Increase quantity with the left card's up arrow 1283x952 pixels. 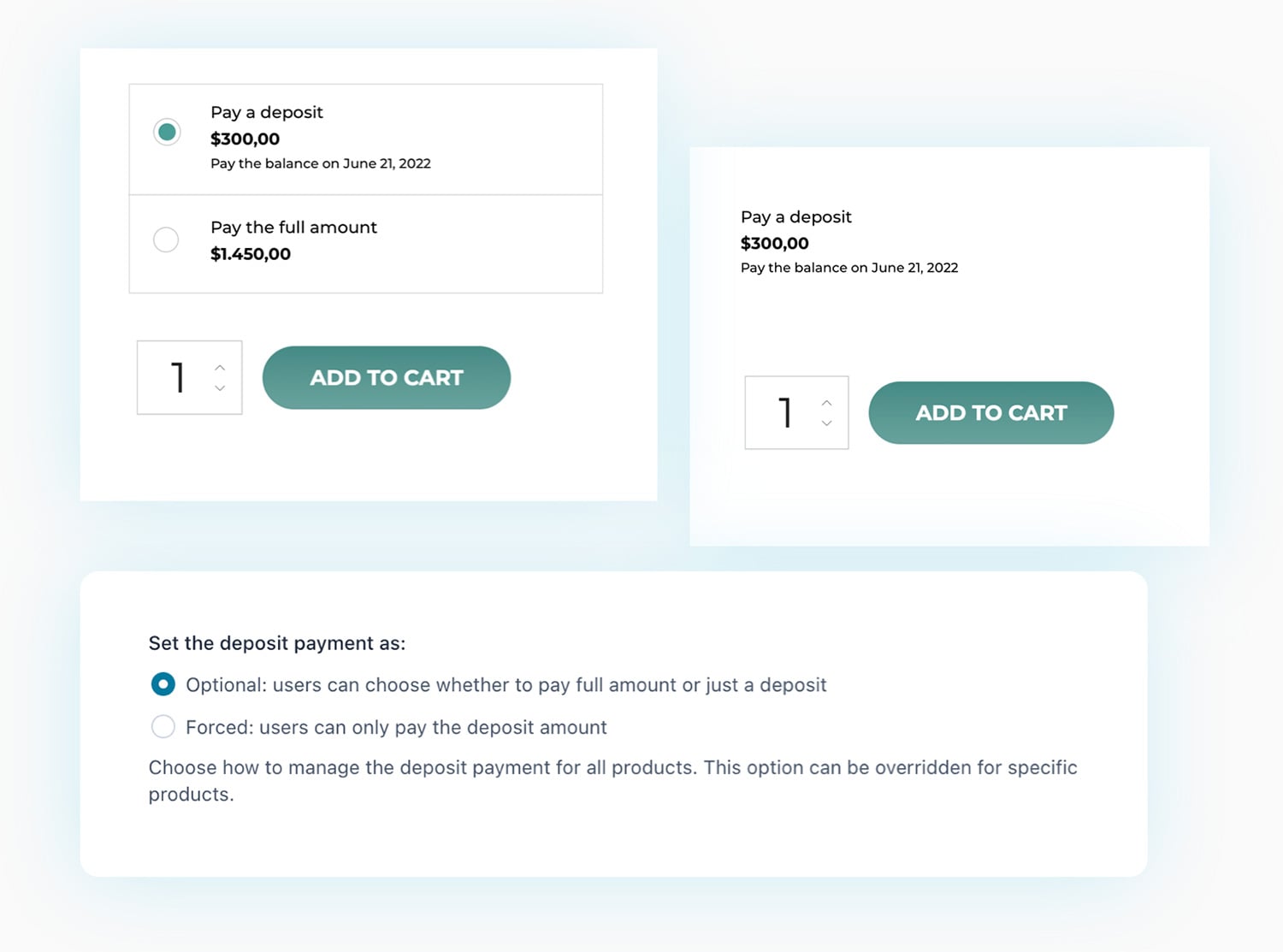tap(220, 366)
